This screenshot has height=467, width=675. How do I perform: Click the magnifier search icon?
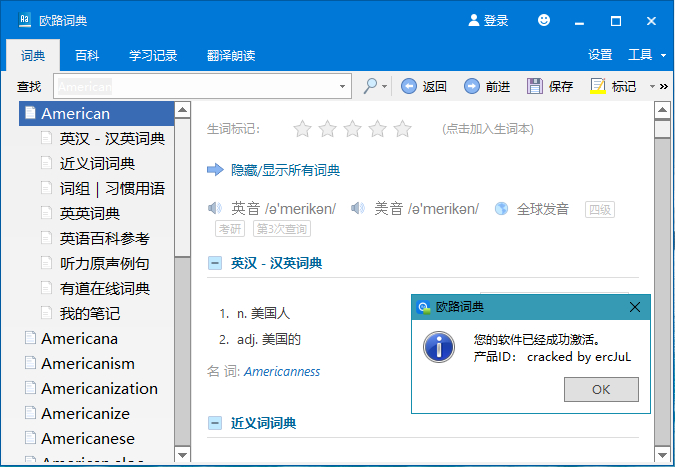370,86
